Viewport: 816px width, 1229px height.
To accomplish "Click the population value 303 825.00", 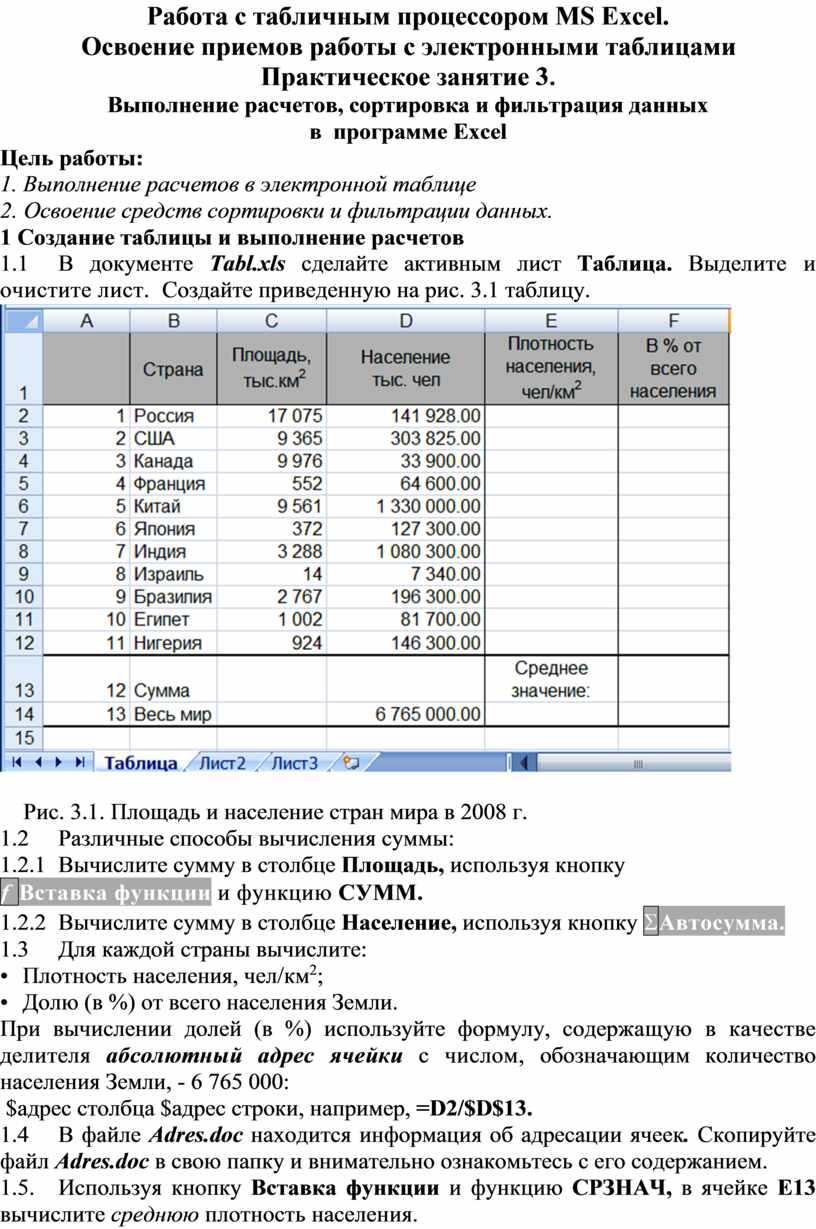I will [x=405, y=438].
